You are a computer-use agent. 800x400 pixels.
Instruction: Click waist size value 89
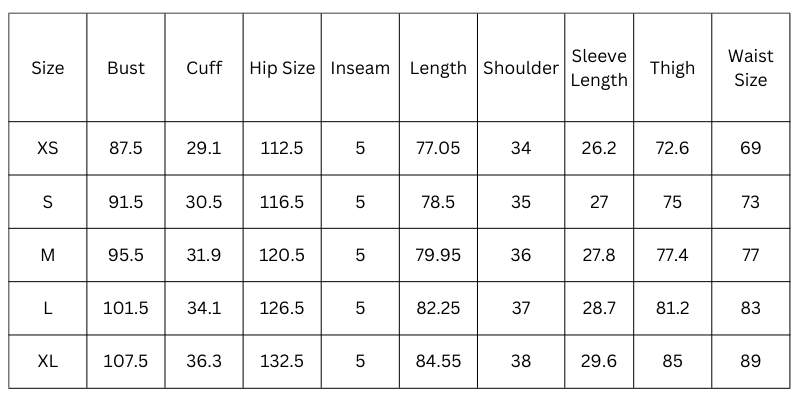[750, 361]
